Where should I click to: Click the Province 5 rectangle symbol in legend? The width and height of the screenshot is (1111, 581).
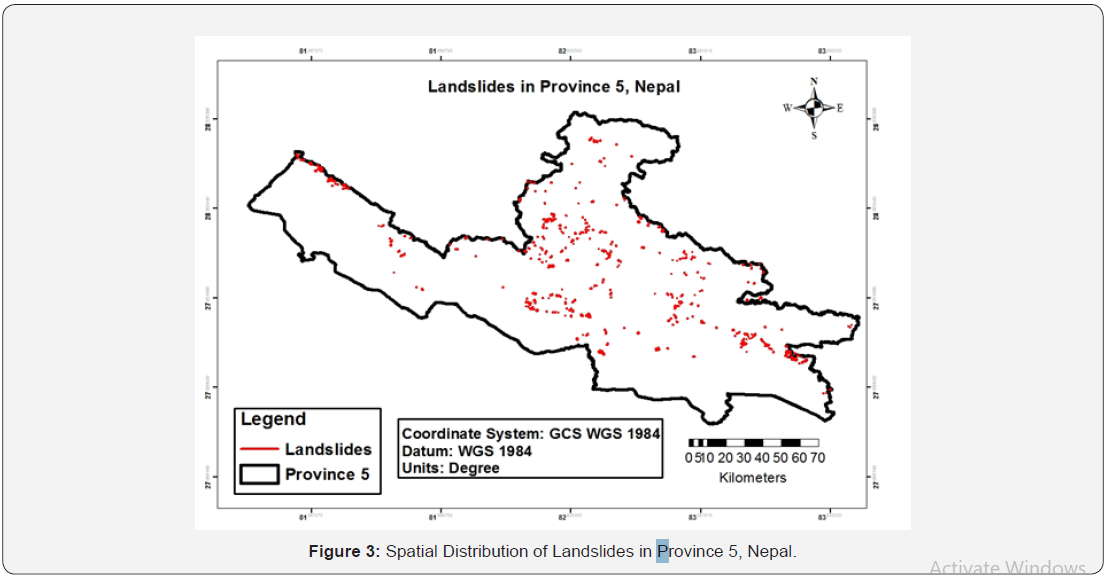click(x=260, y=474)
